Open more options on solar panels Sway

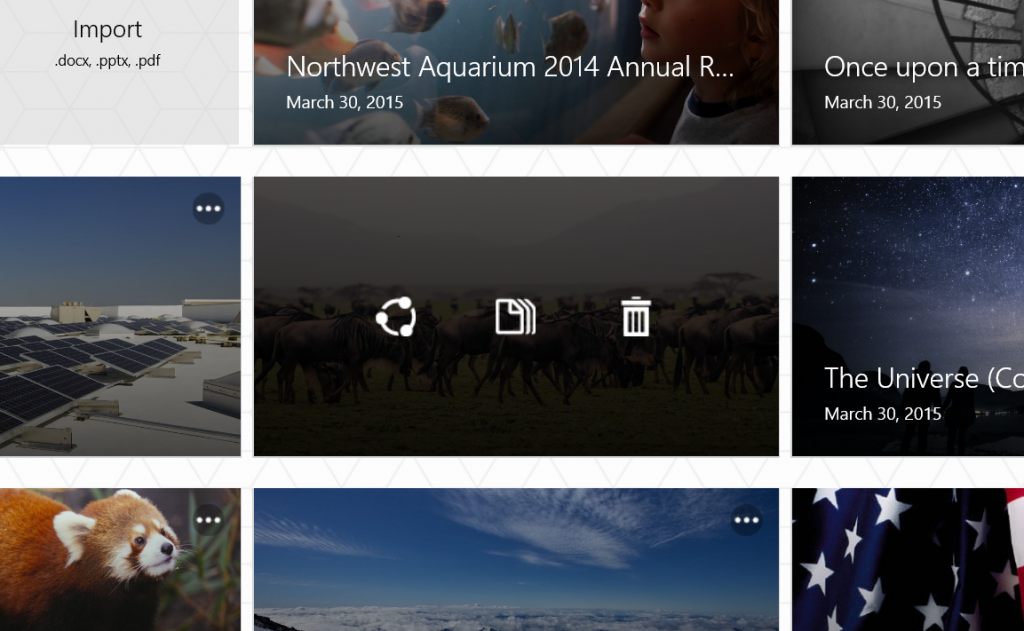[x=208, y=209]
